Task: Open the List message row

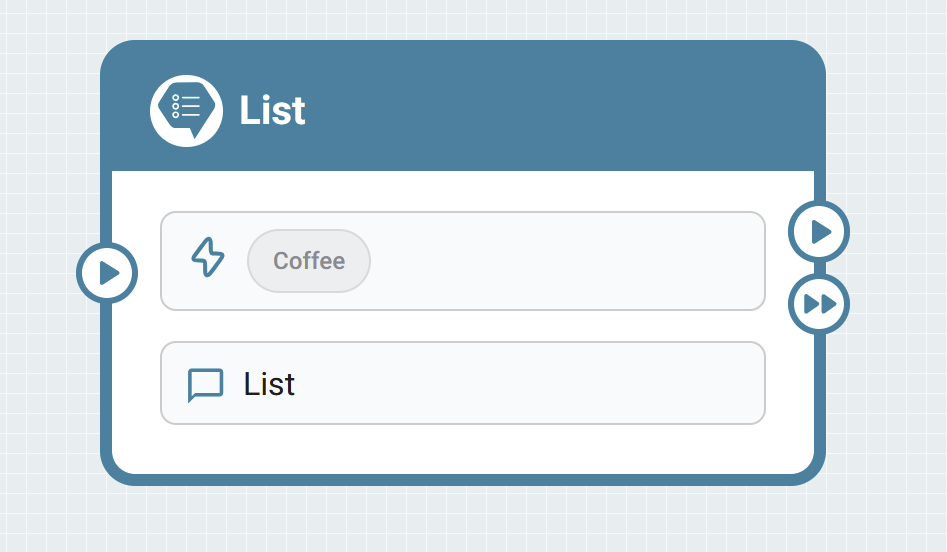Action: point(462,383)
